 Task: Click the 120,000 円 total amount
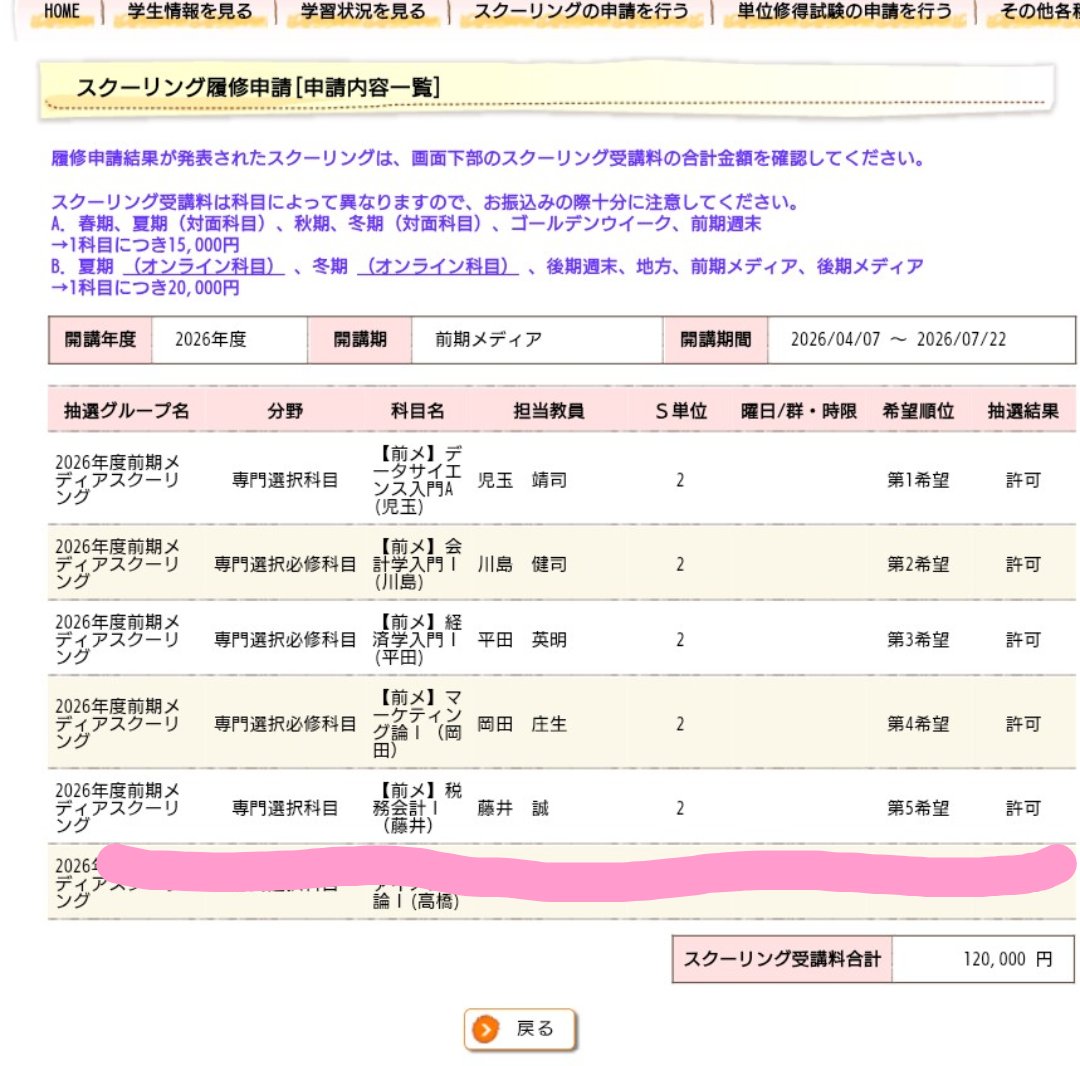coord(1008,959)
